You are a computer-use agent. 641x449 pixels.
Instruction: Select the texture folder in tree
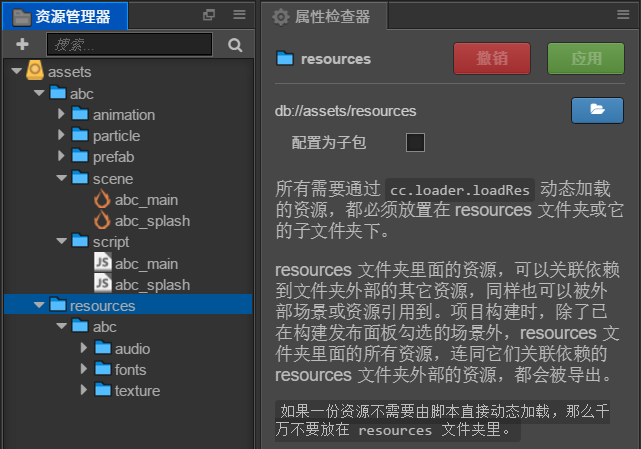[x=136, y=391]
